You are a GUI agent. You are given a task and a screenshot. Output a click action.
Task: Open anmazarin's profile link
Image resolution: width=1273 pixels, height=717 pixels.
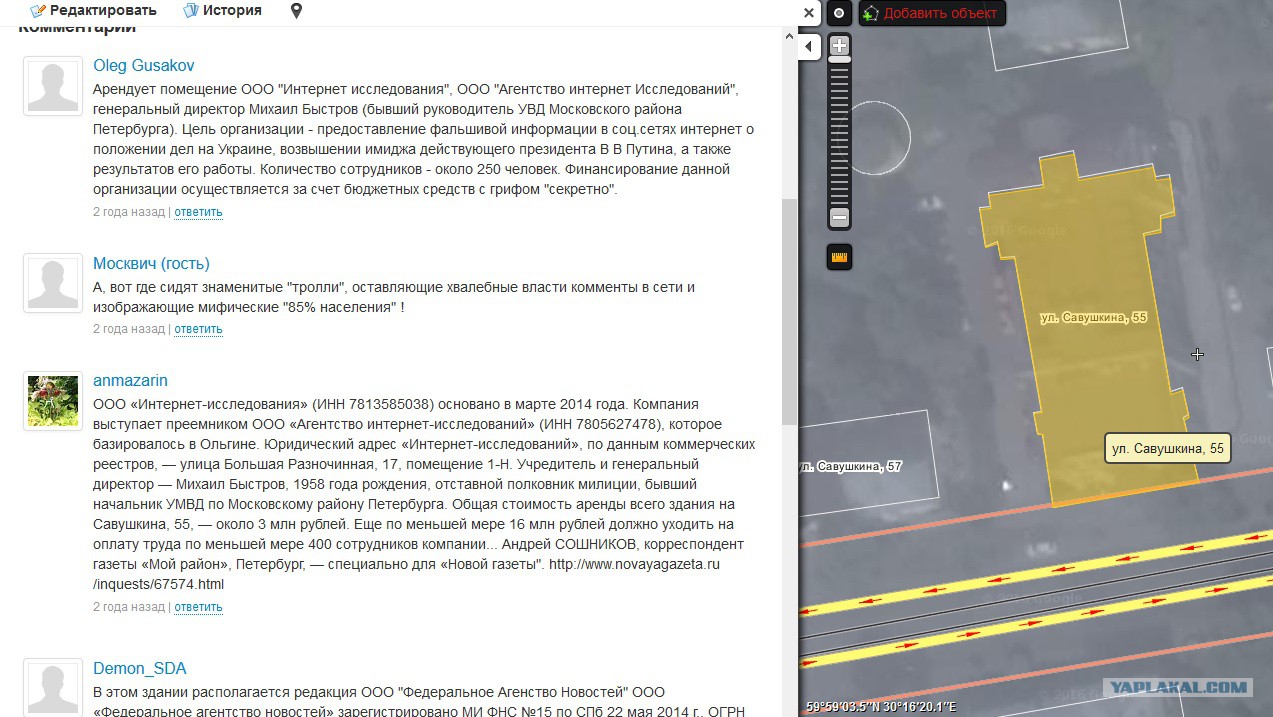(130, 381)
